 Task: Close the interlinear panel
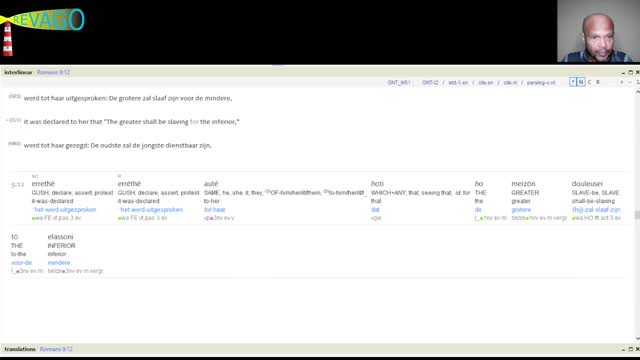(x=637, y=72)
